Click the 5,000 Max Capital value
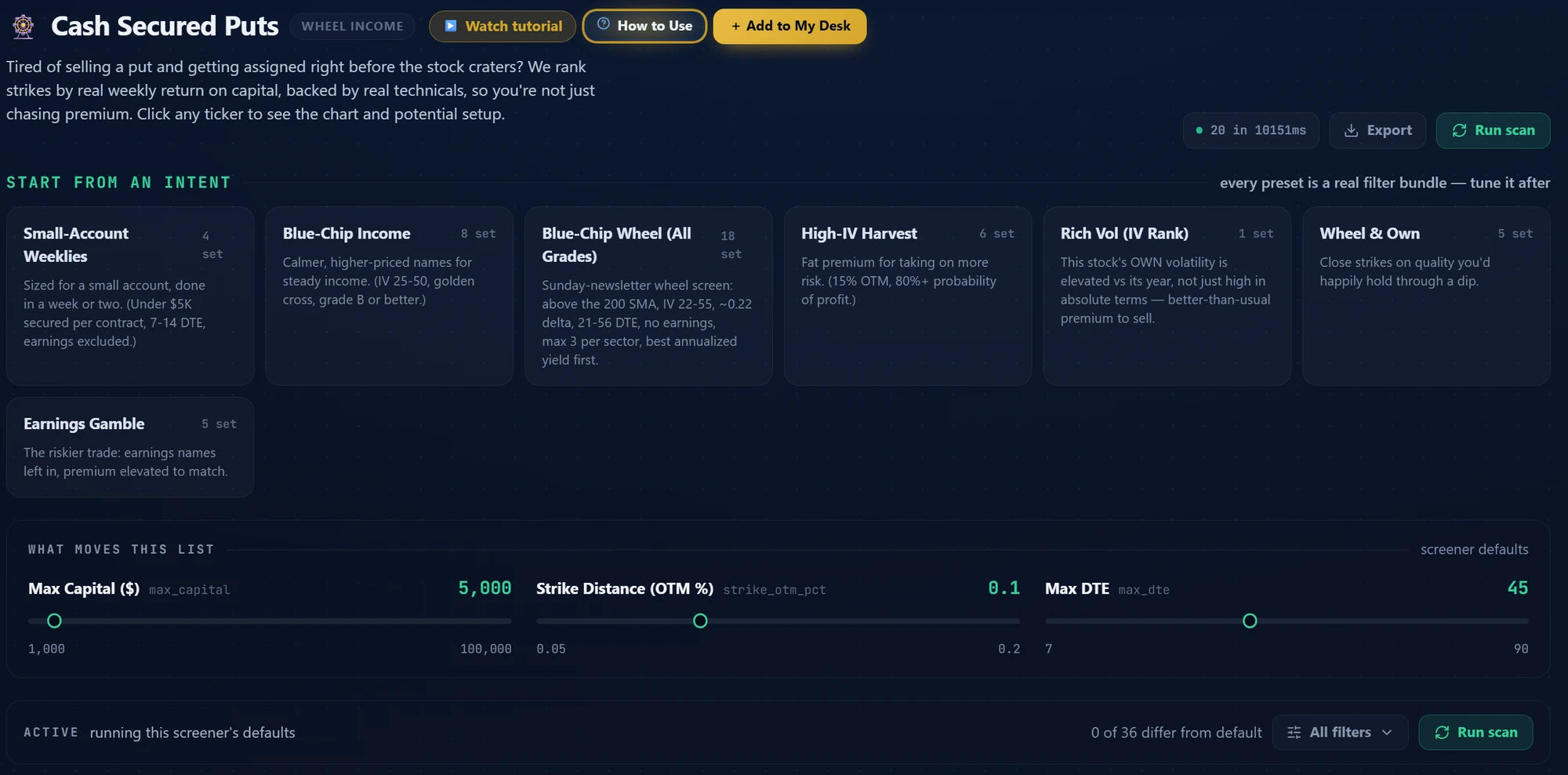Viewport: 1568px width, 775px height. (x=485, y=588)
